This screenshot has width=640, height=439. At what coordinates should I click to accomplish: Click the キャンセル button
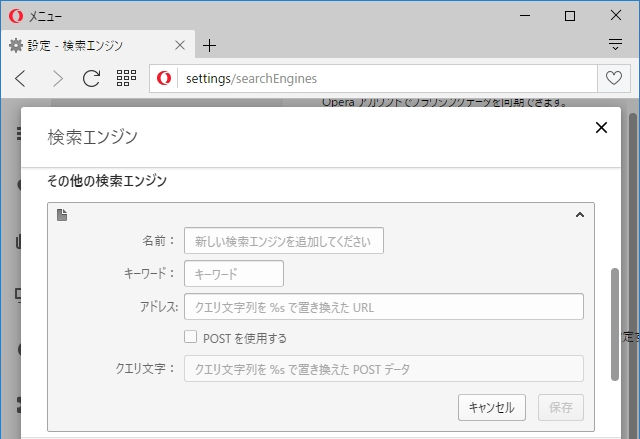pos(491,407)
